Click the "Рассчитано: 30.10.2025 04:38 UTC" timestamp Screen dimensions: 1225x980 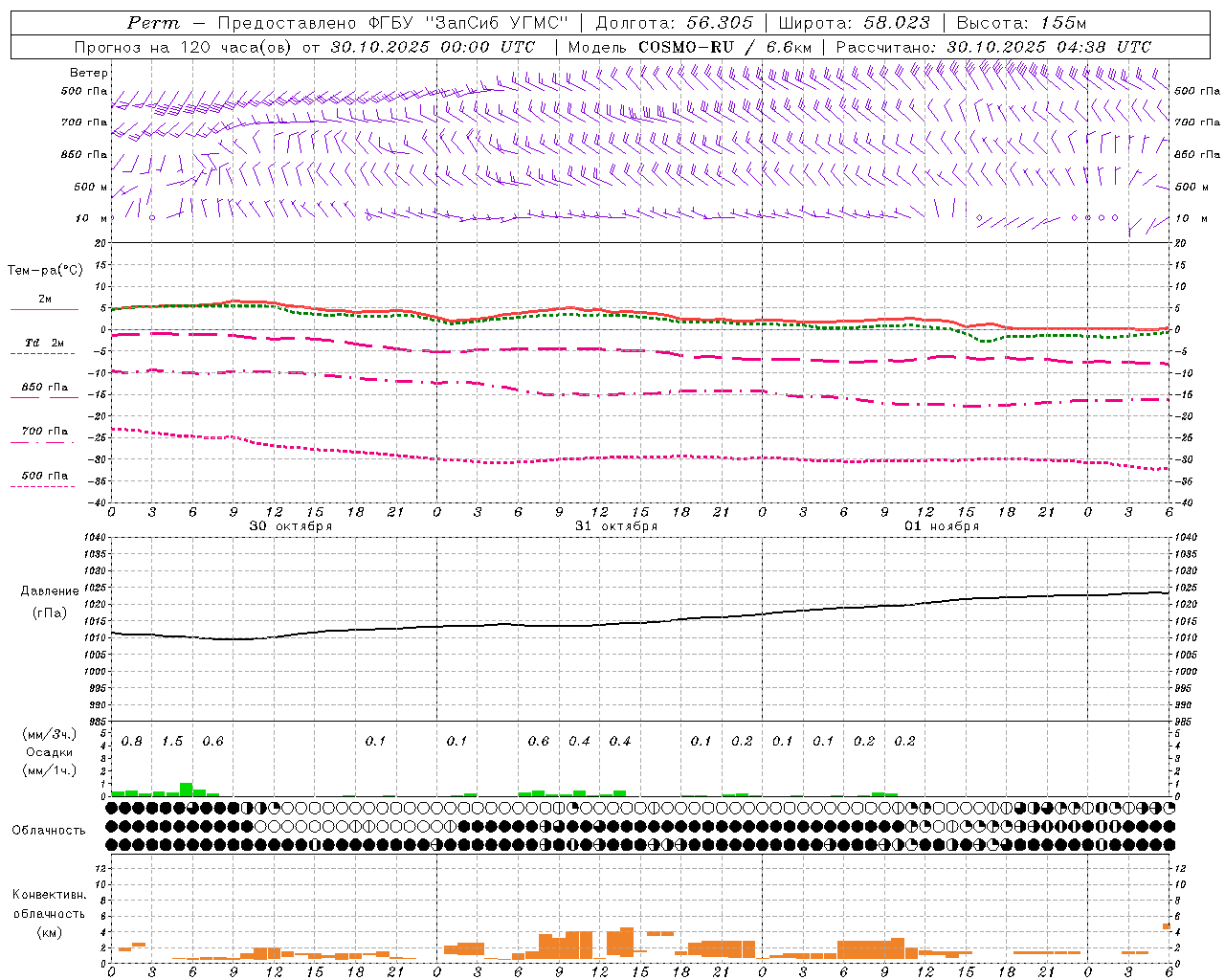pyautogui.click(x=993, y=47)
